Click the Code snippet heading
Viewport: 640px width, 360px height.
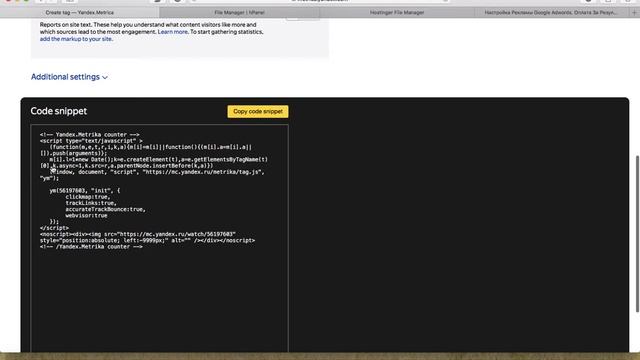pos(59,111)
